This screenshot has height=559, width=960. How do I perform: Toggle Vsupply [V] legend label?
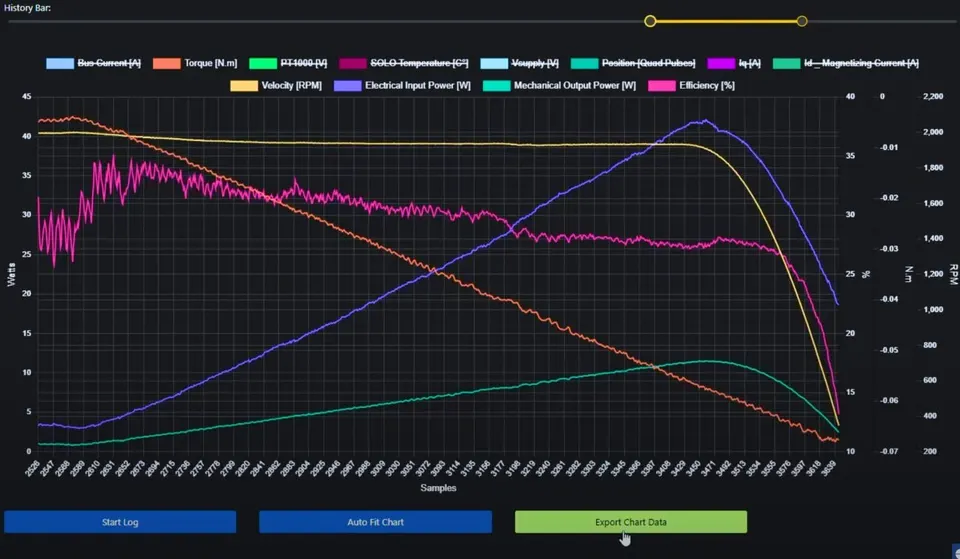click(x=535, y=63)
